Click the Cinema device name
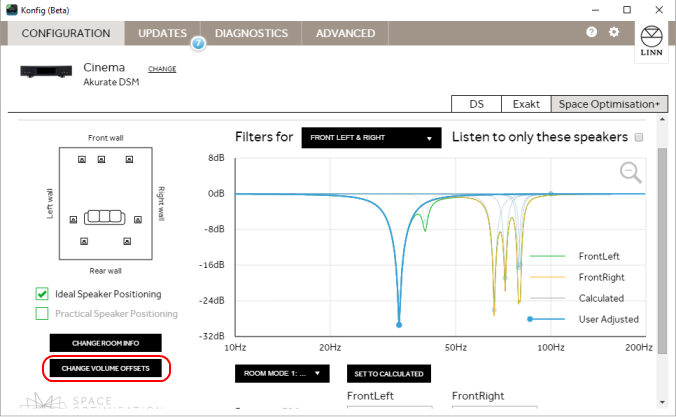 point(104,67)
